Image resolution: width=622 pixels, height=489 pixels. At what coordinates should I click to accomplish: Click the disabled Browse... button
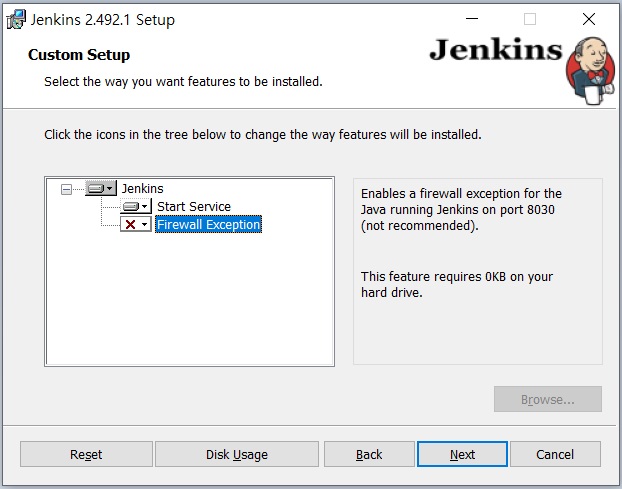548,399
